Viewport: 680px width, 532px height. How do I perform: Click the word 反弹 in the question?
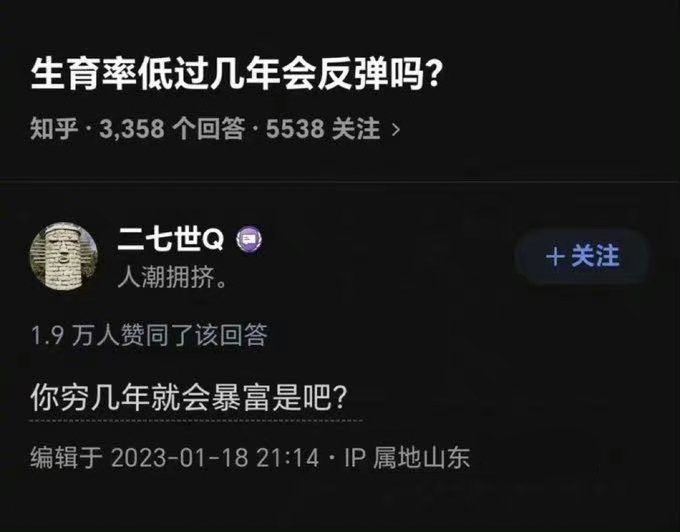coord(353,74)
